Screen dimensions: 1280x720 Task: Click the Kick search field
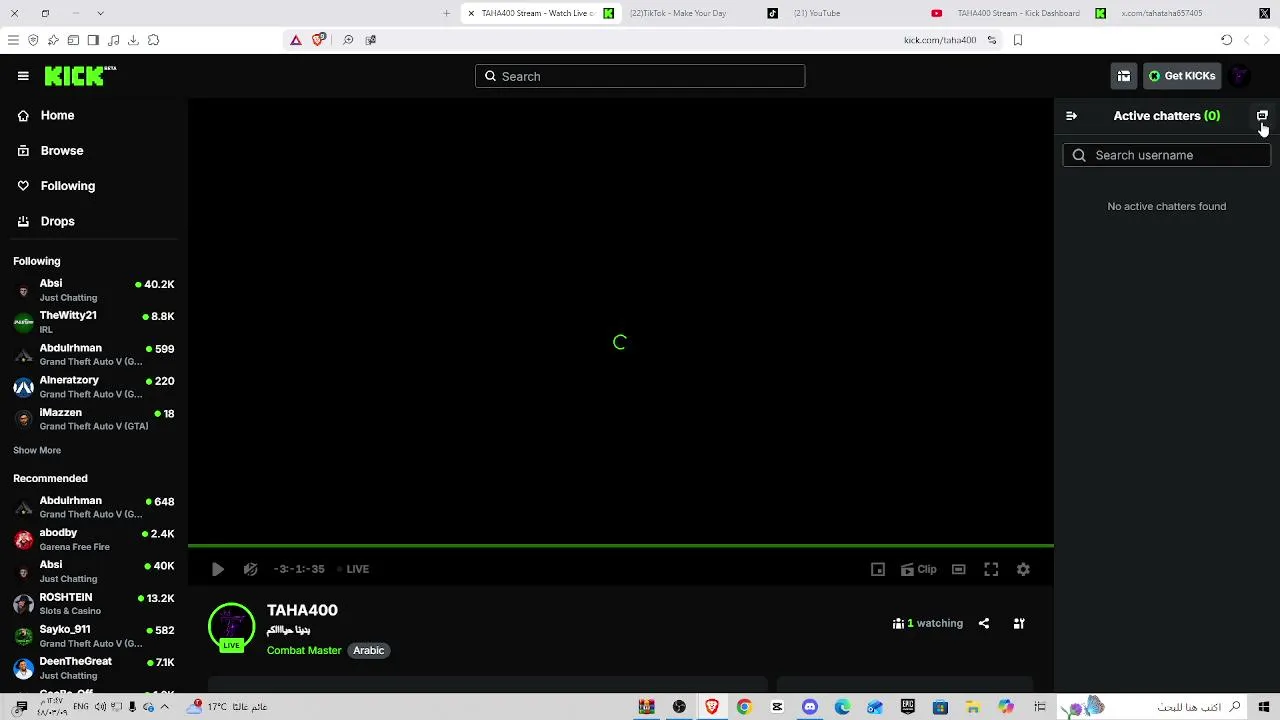tap(640, 76)
